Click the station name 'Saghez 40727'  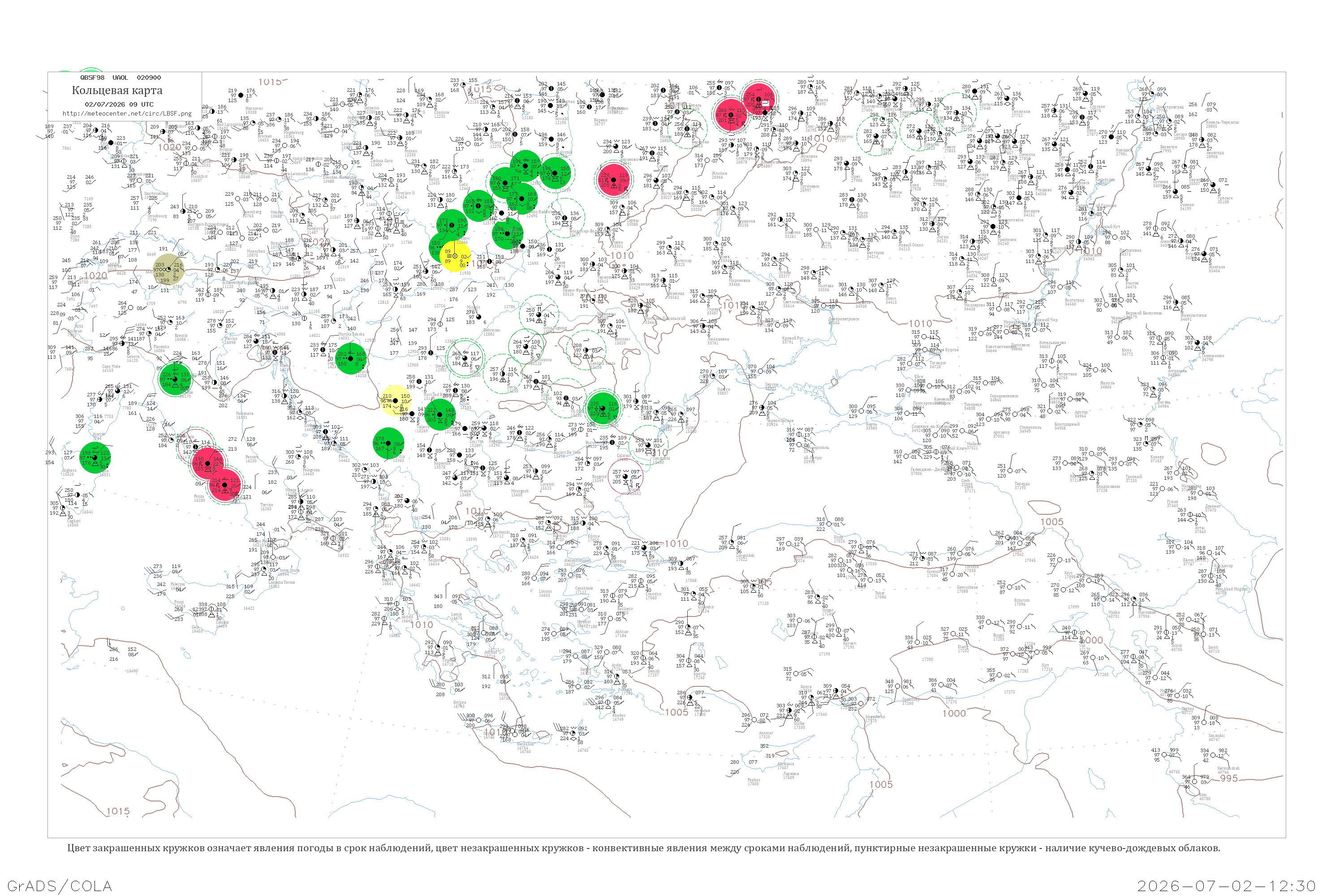click(x=1188, y=710)
